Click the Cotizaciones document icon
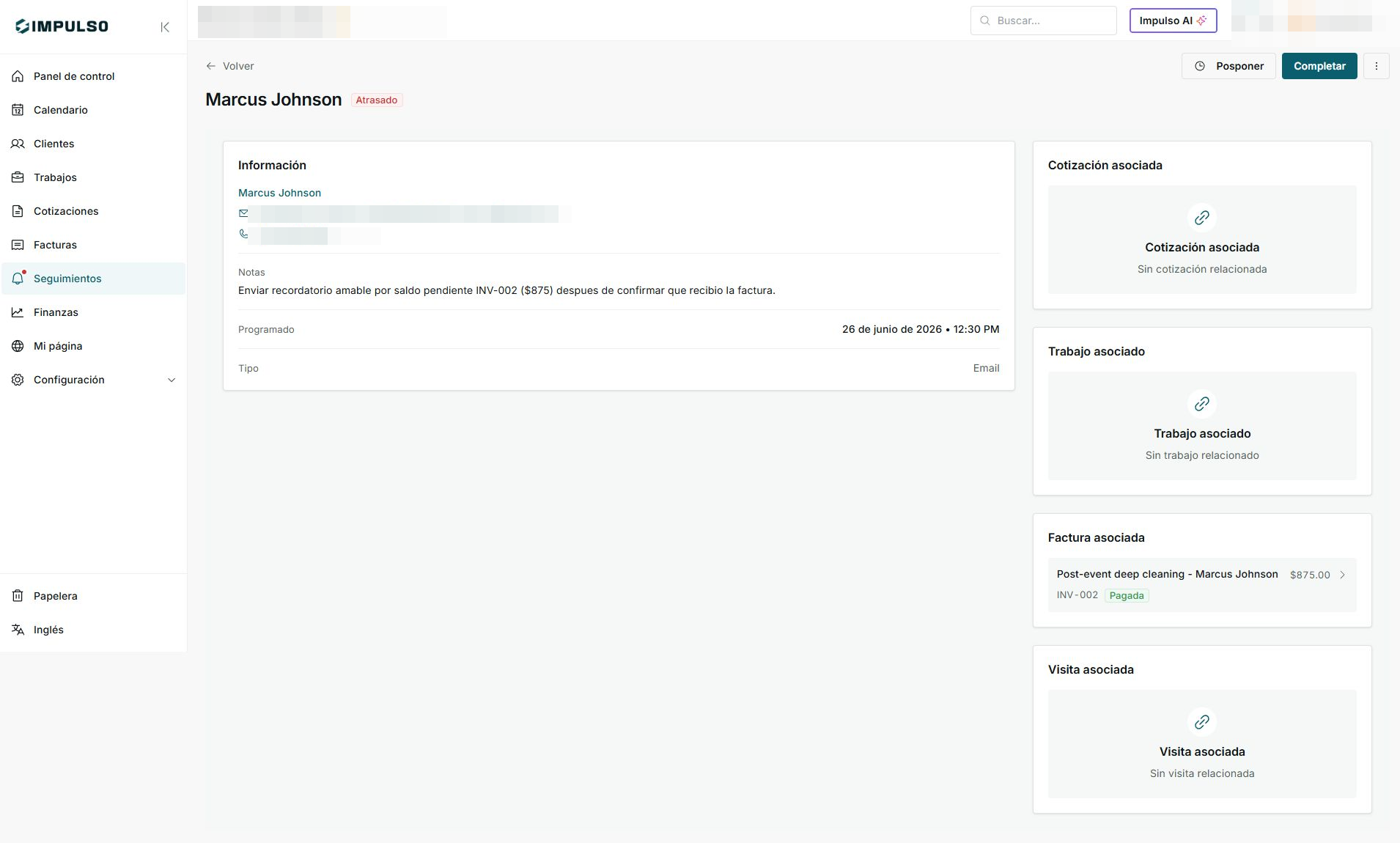 pyautogui.click(x=18, y=211)
